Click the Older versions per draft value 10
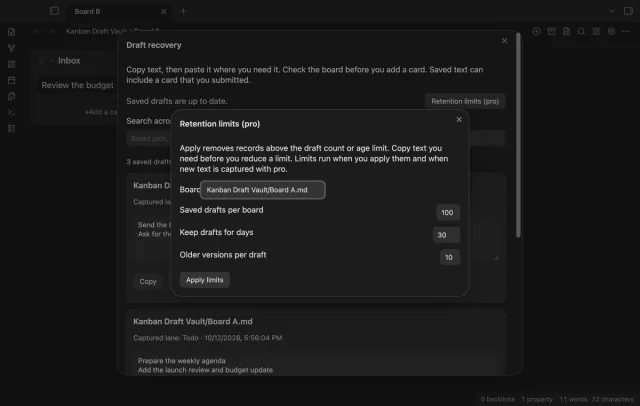640x406 pixels. tap(449, 257)
